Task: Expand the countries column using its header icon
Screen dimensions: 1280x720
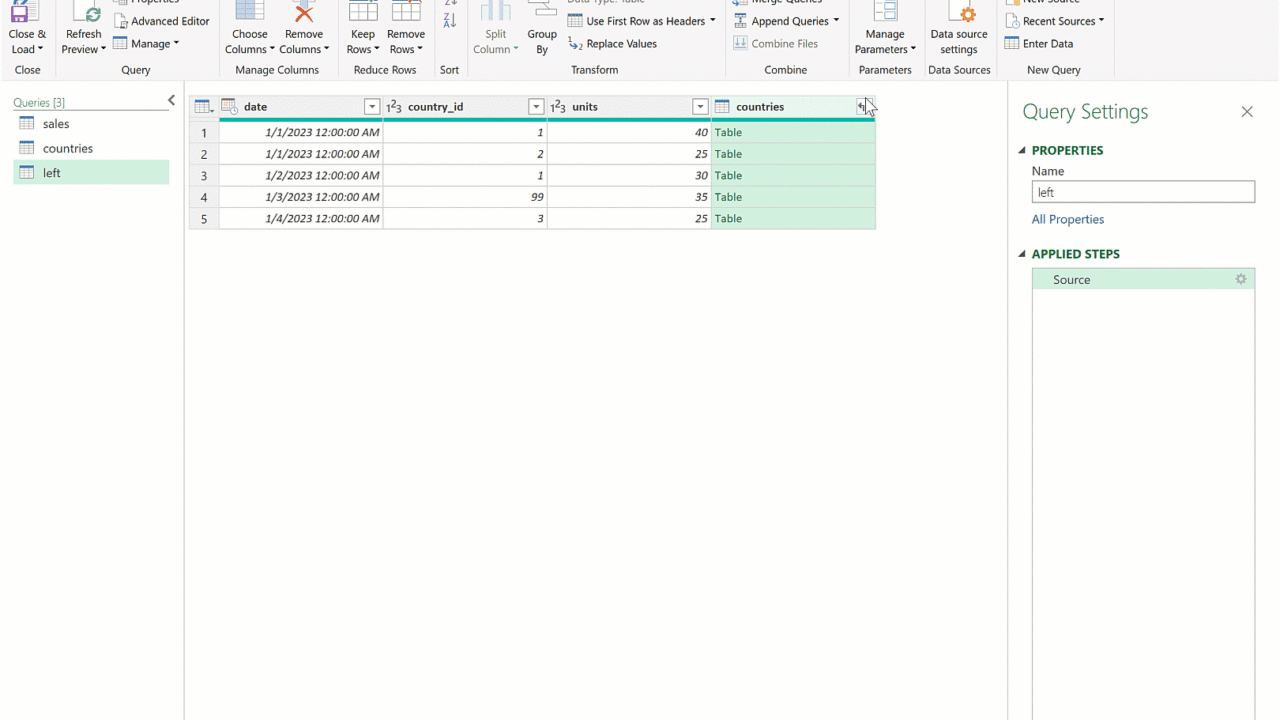Action: click(862, 107)
